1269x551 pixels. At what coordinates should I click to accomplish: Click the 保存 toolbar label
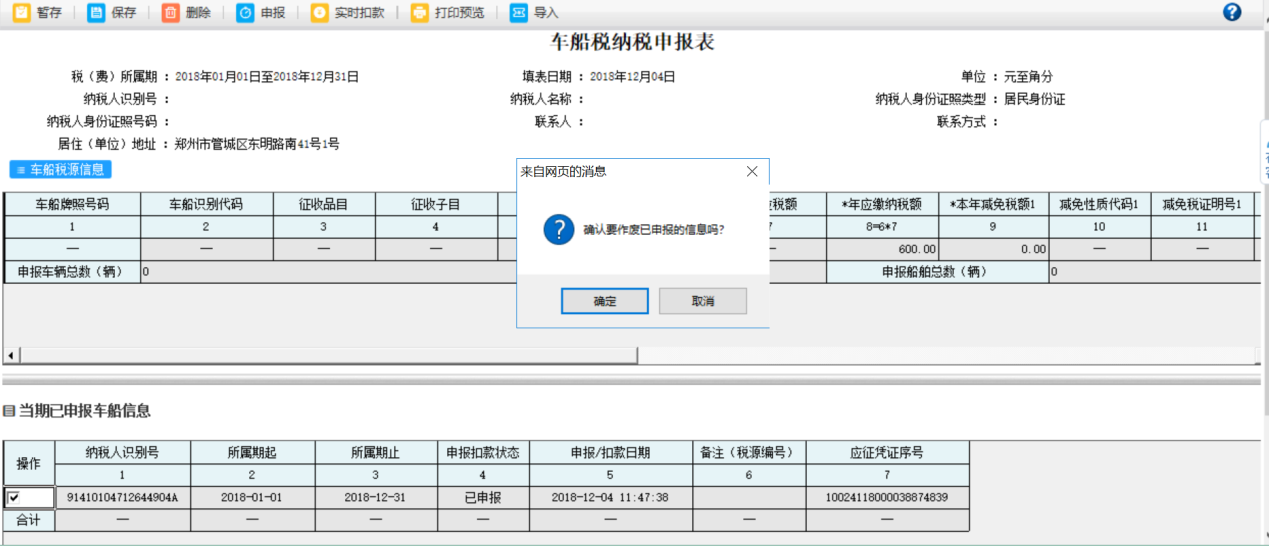[124, 13]
